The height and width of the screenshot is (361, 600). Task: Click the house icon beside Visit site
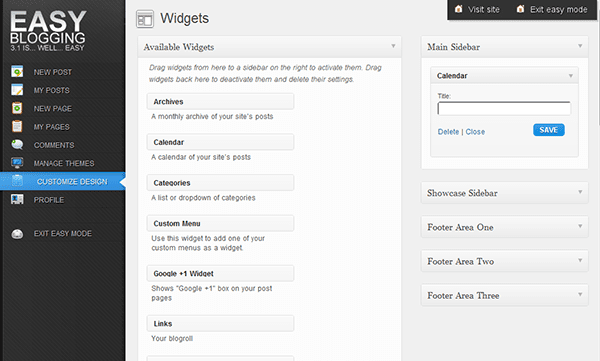point(458,9)
